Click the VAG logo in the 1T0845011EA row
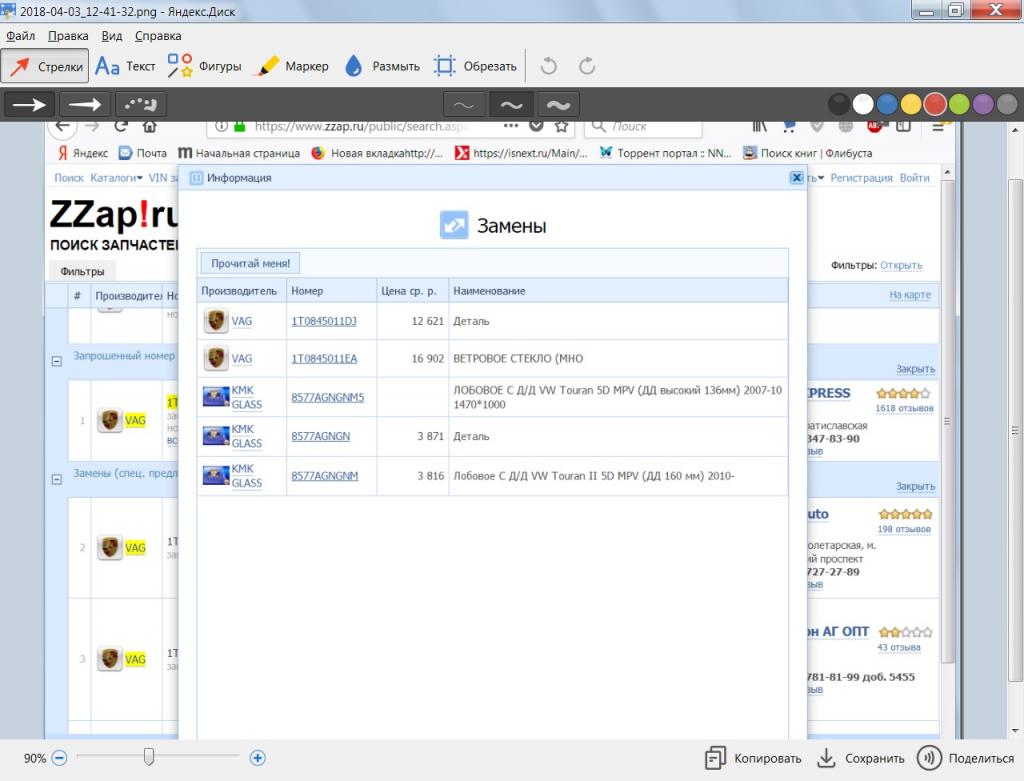 click(216, 359)
